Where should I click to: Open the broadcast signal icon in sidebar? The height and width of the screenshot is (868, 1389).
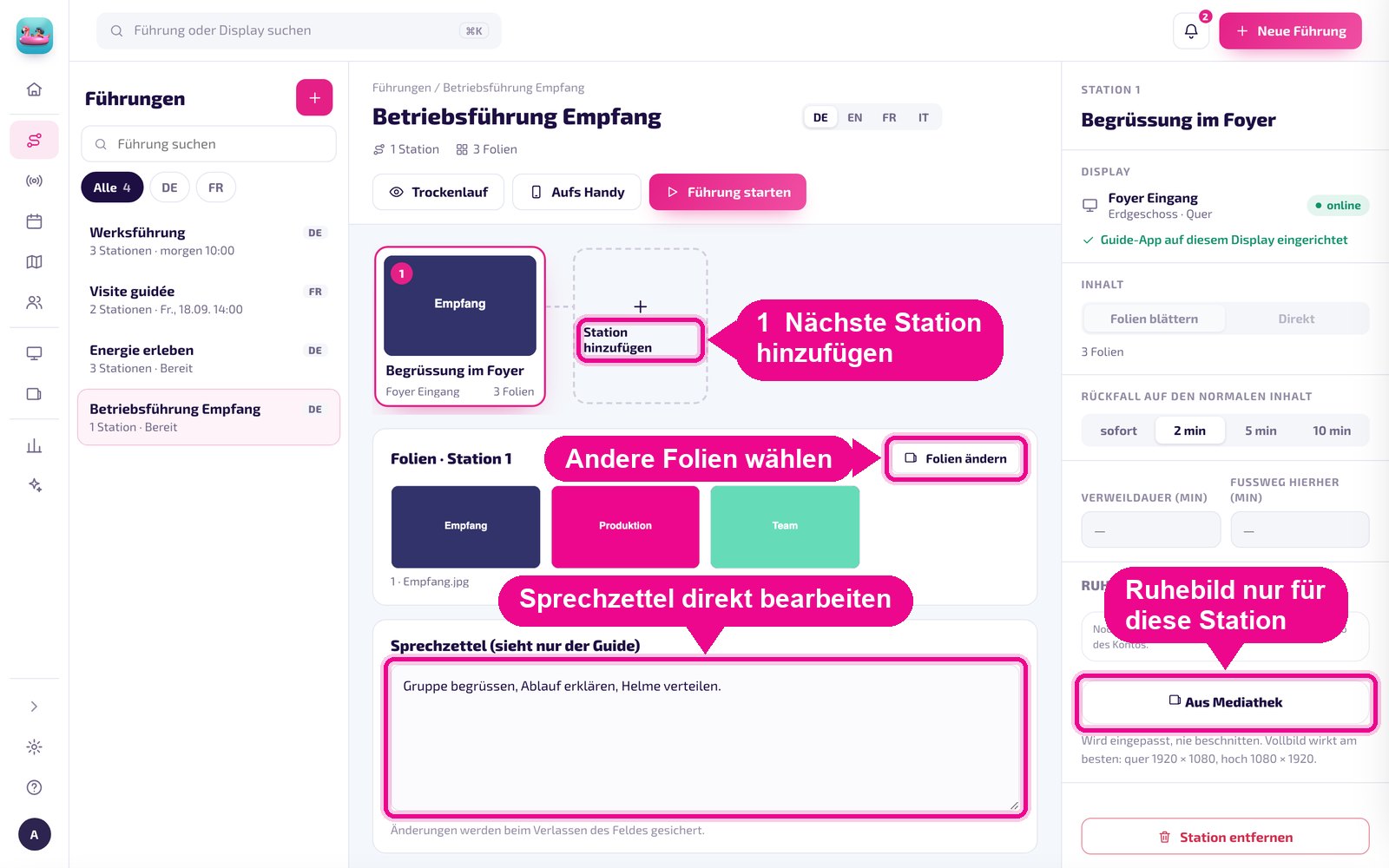click(x=34, y=181)
